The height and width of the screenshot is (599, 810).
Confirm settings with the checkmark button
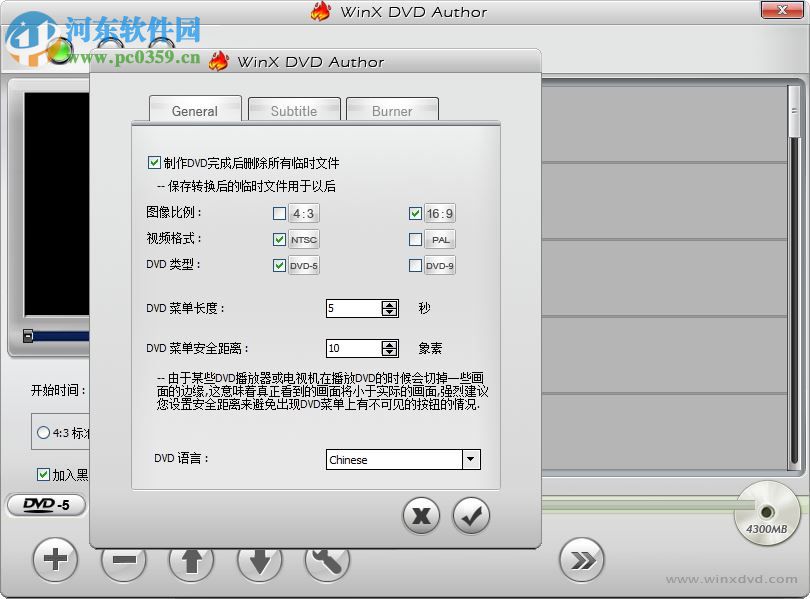pyautogui.click(x=470, y=516)
